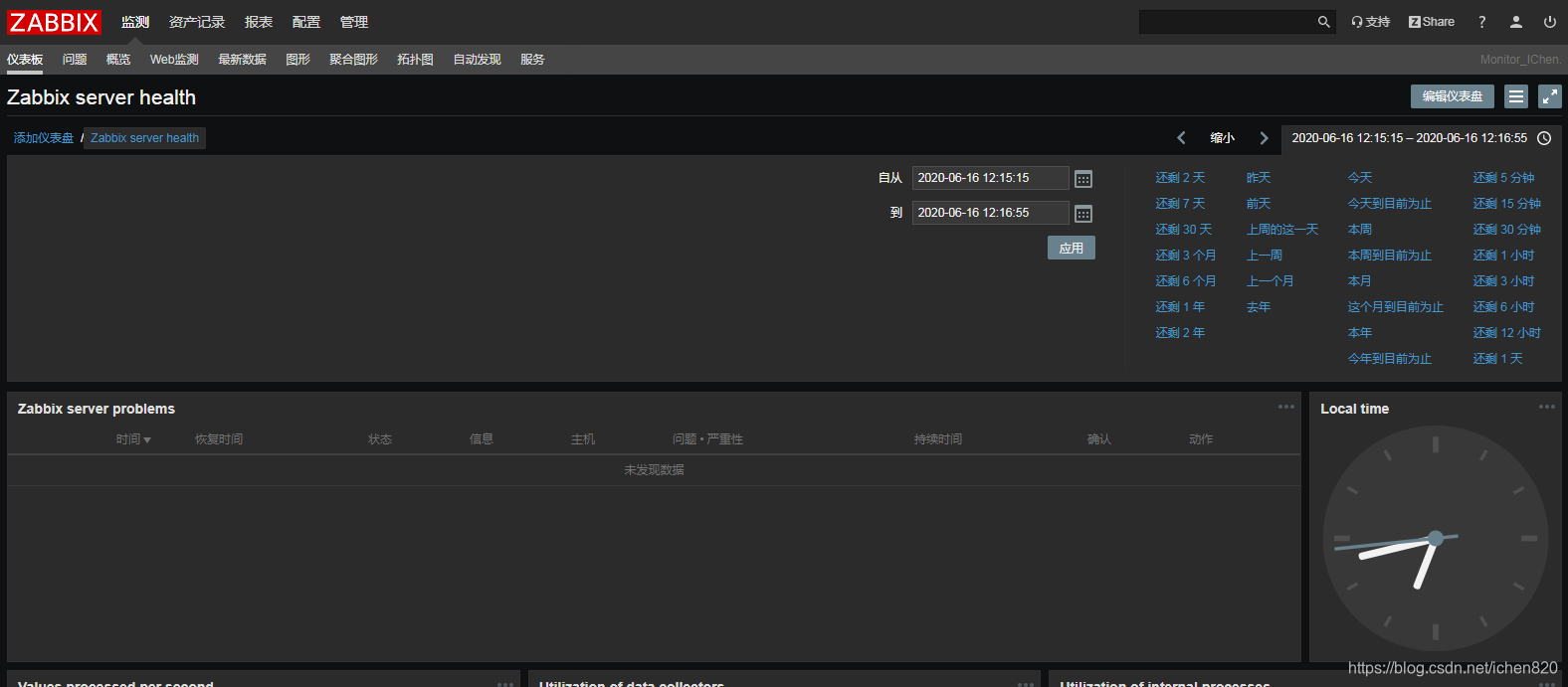Select Last 1 hour range

[x=1503, y=256]
